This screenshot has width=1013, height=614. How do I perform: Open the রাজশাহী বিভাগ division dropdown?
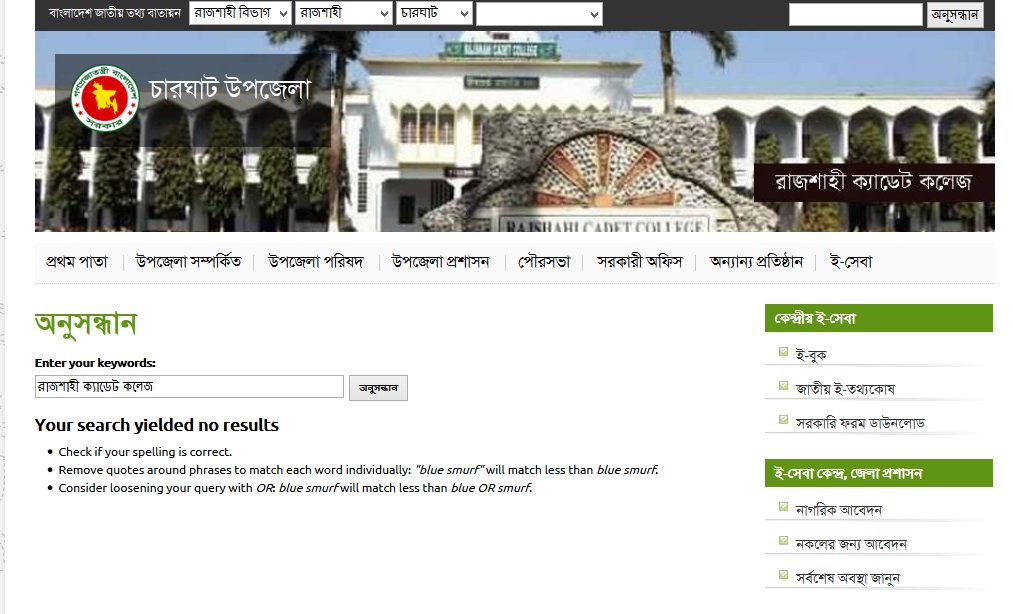point(240,13)
